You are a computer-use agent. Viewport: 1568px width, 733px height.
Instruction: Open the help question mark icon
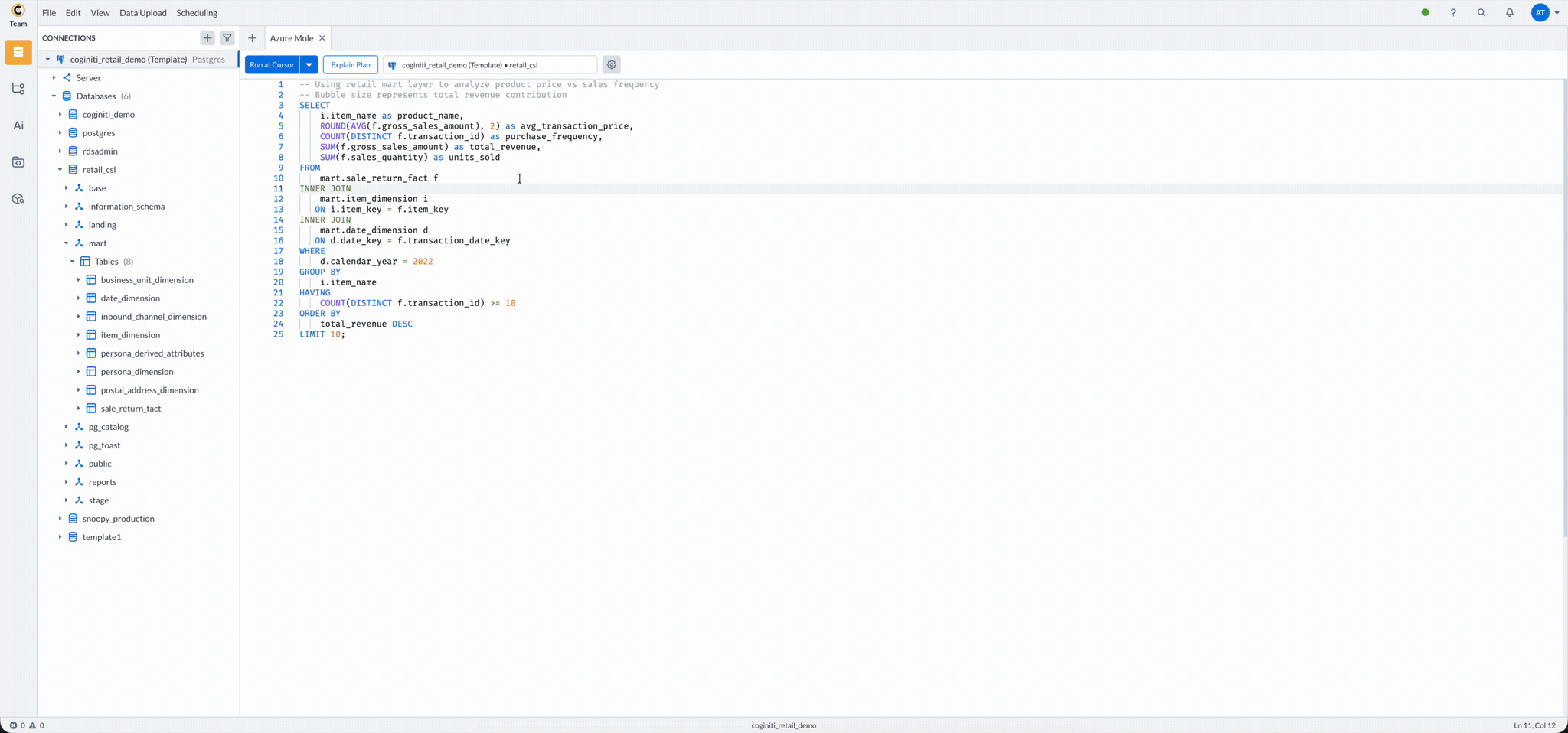1452,13
